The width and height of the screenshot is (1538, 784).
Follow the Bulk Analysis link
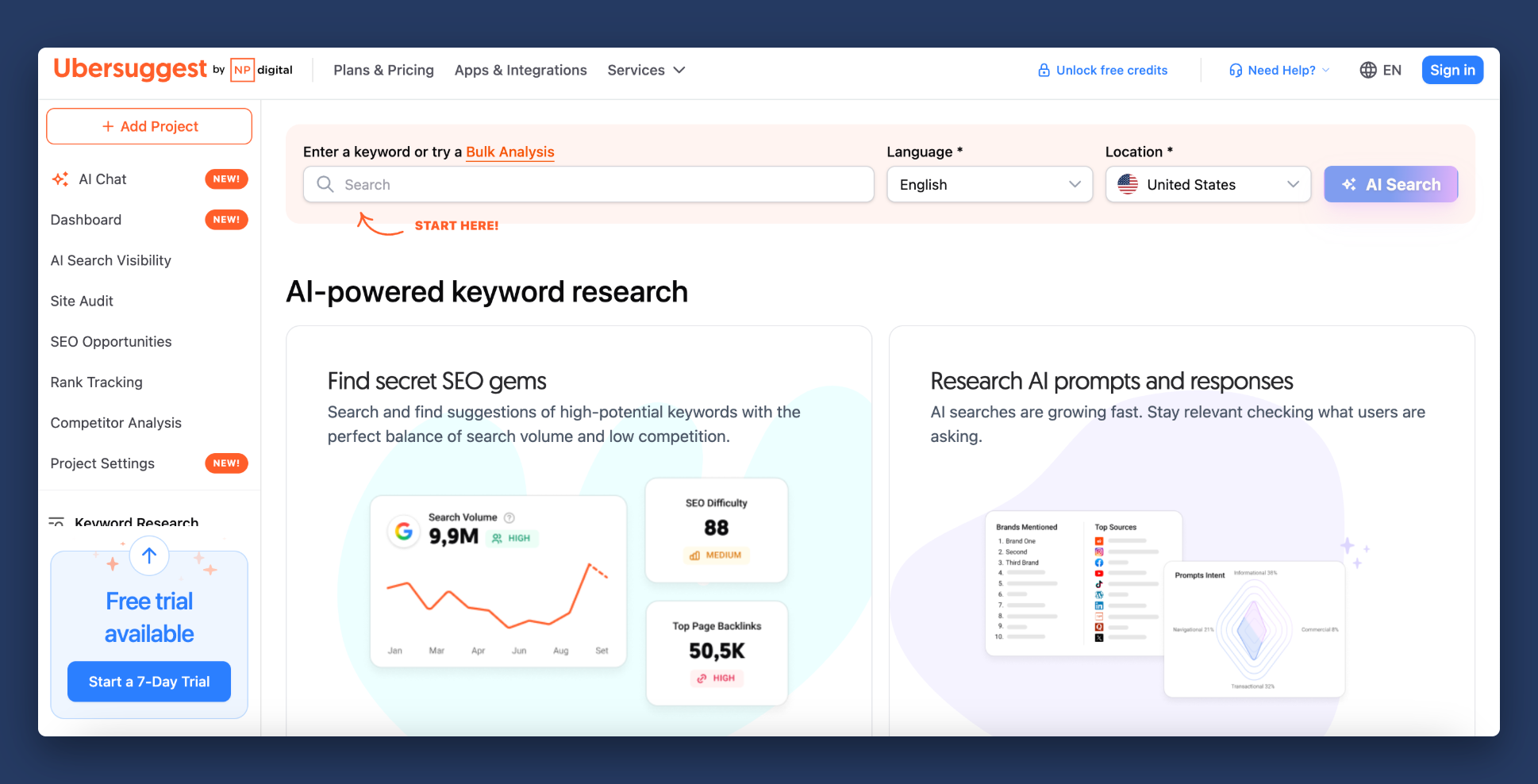tap(510, 152)
